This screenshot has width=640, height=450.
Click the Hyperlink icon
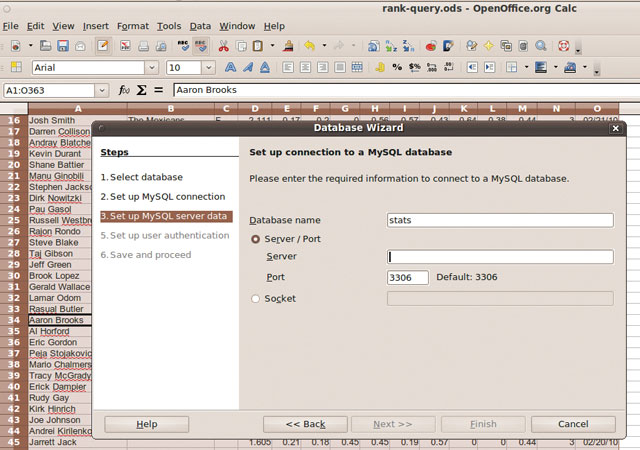(373, 46)
